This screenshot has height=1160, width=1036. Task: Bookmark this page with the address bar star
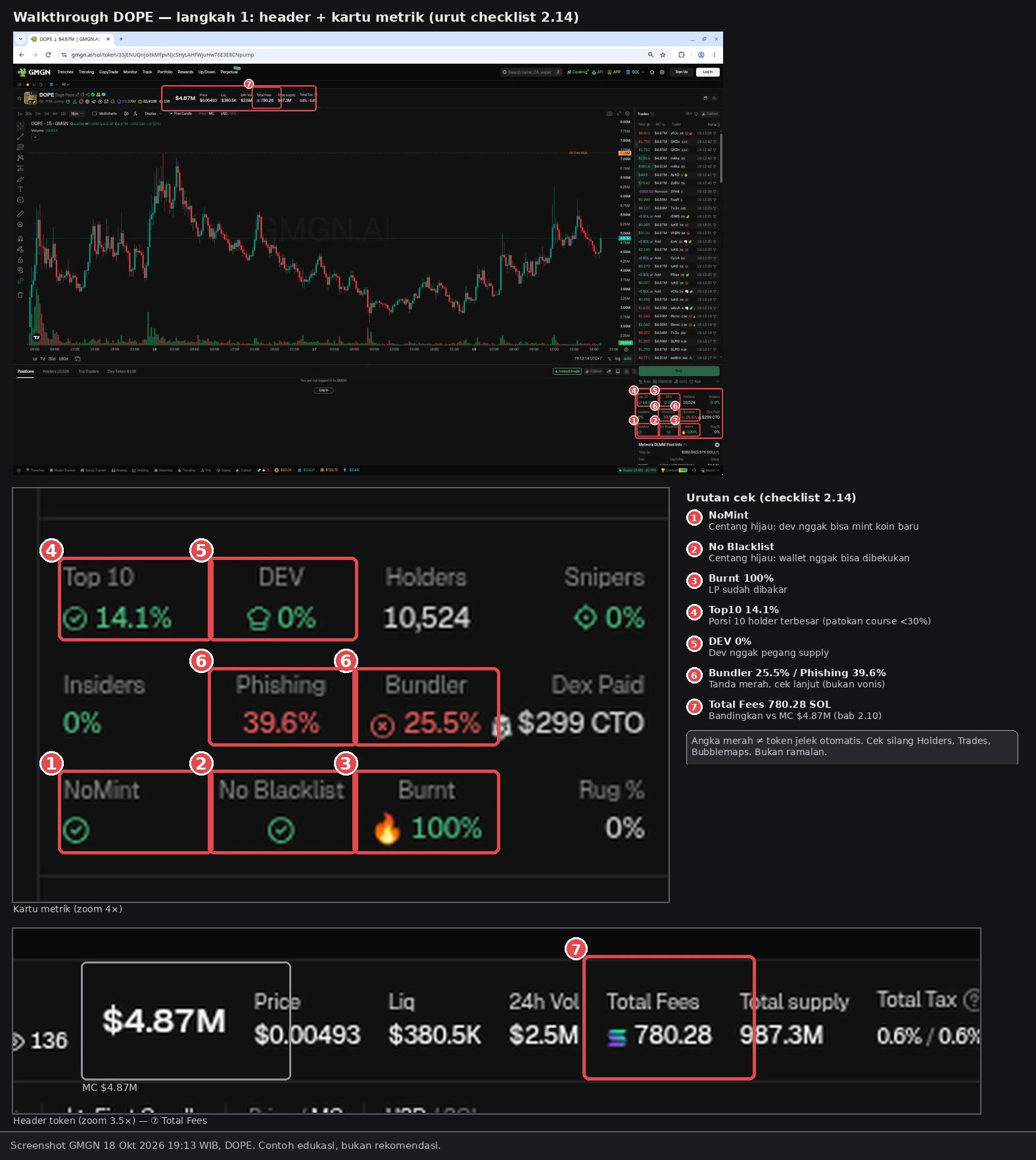point(663,55)
